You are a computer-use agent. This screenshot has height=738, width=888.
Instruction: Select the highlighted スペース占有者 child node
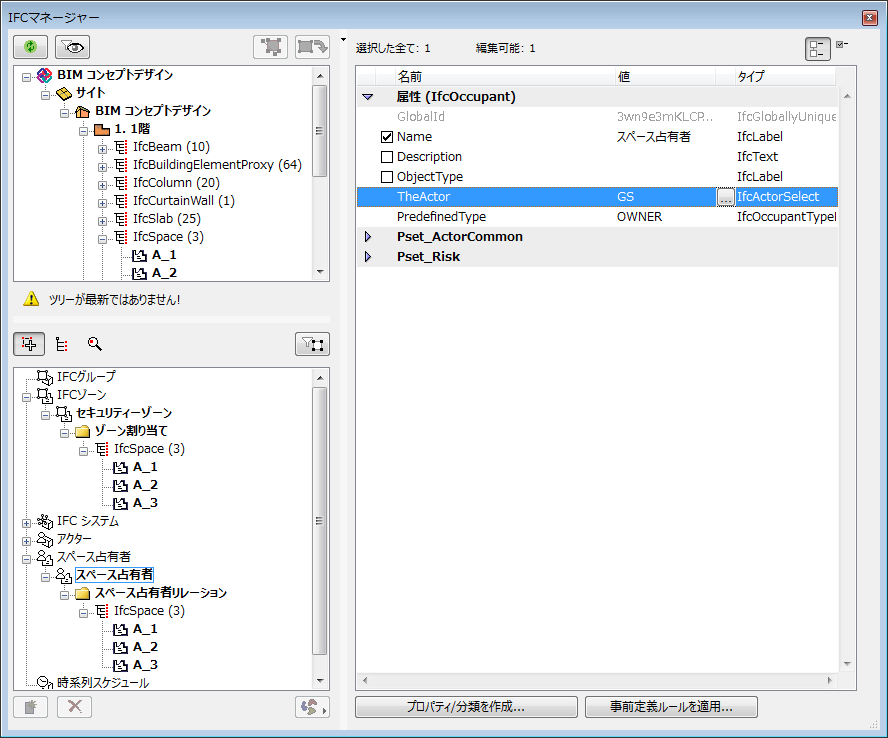[114, 575]
